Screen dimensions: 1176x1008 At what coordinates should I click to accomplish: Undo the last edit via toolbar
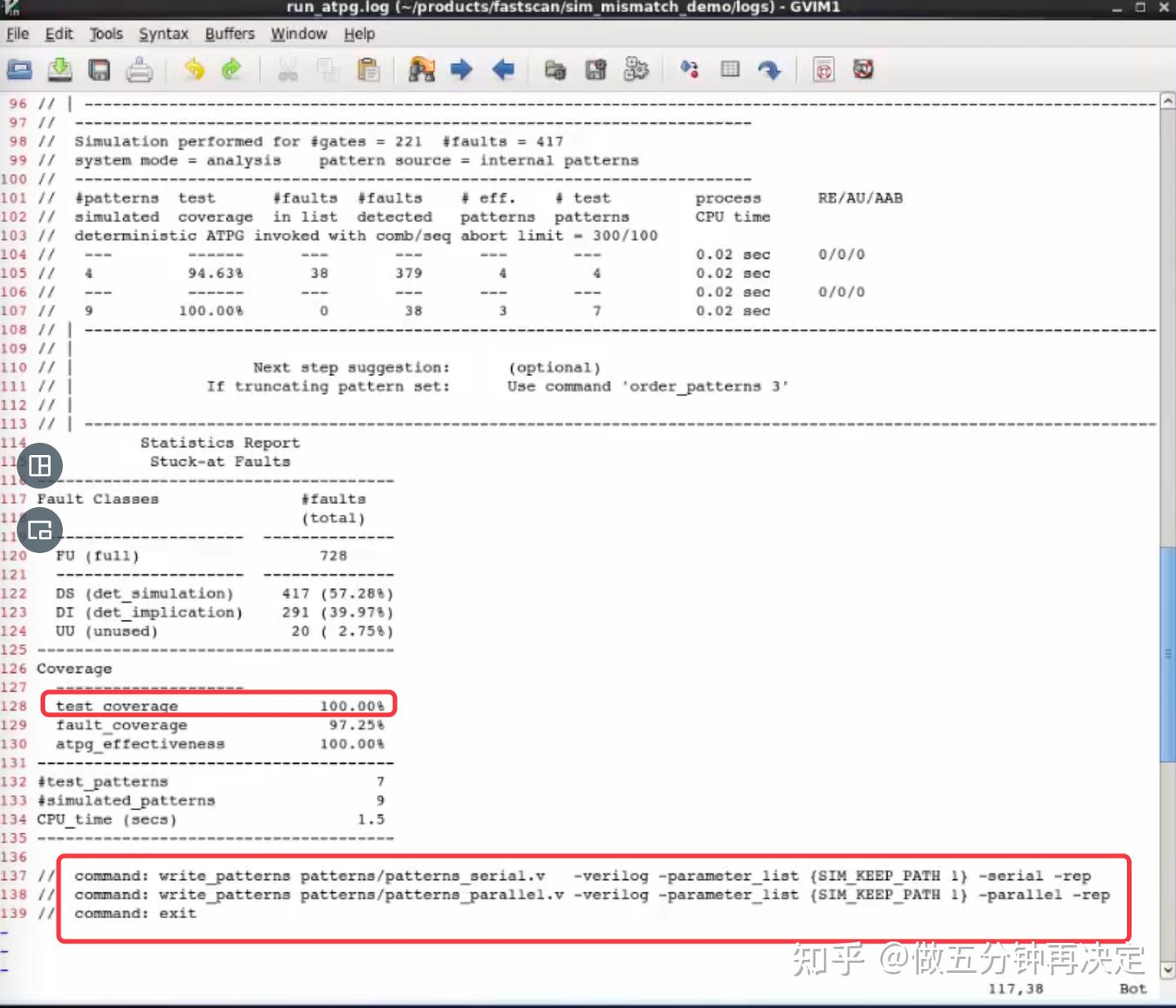coord(194,70)
